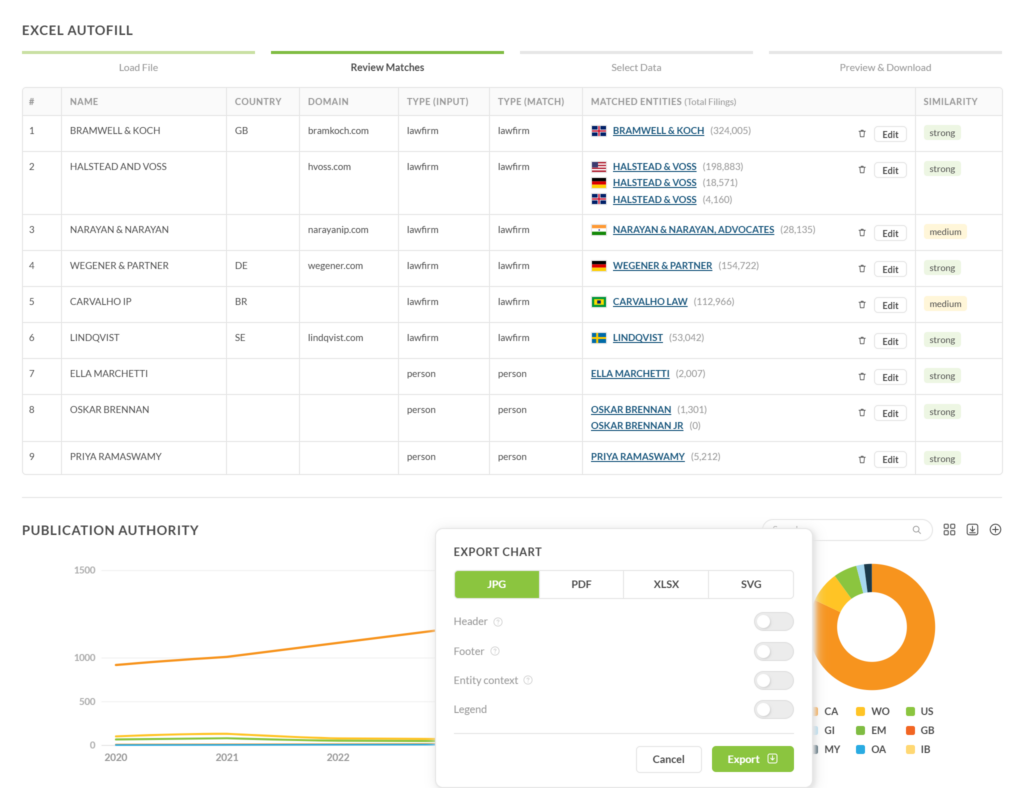Follow the OSKAR BRENNAN JR link

[637, 426]
